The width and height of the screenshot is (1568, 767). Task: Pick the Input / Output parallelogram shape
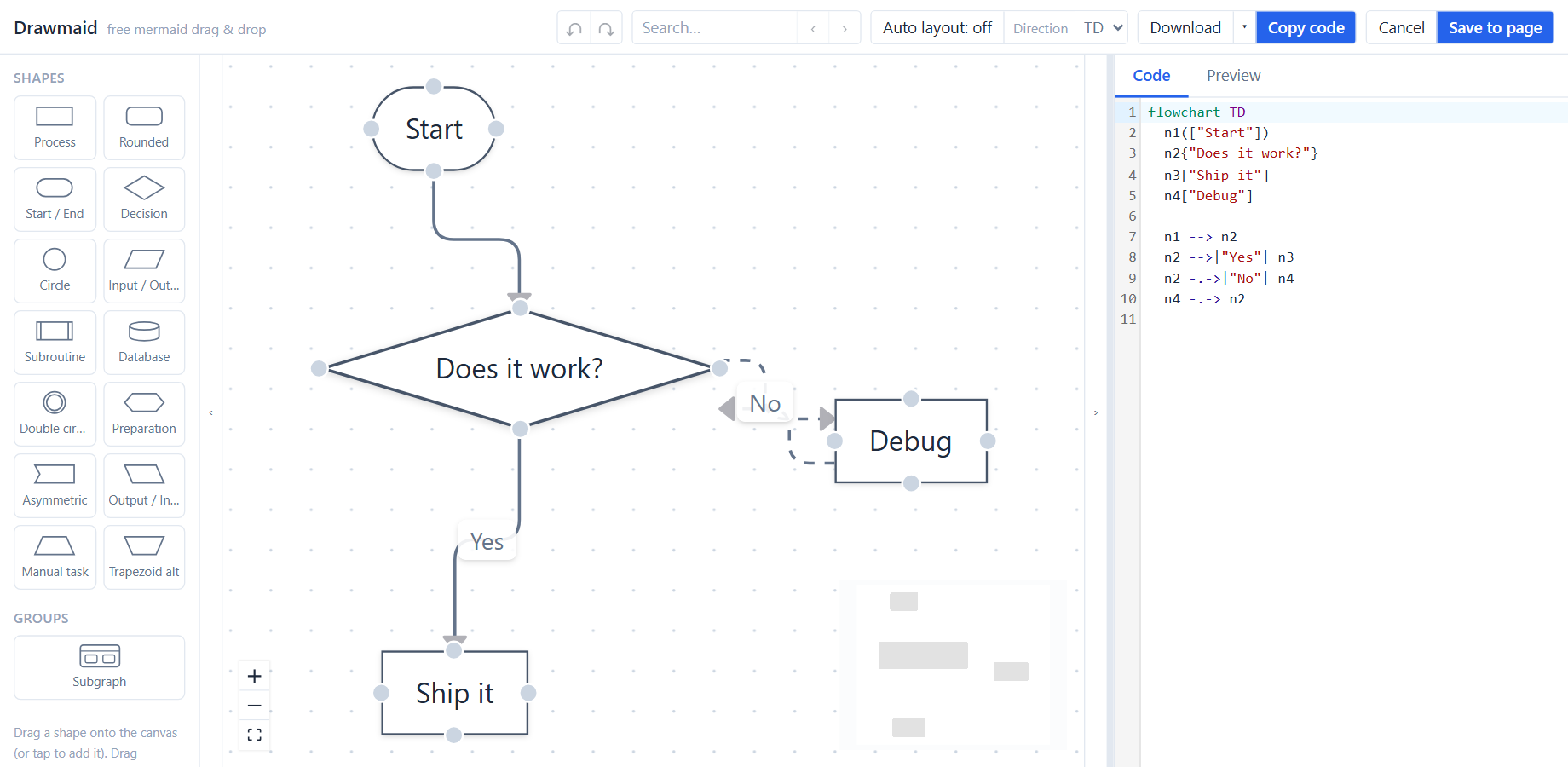coord(144,271)
